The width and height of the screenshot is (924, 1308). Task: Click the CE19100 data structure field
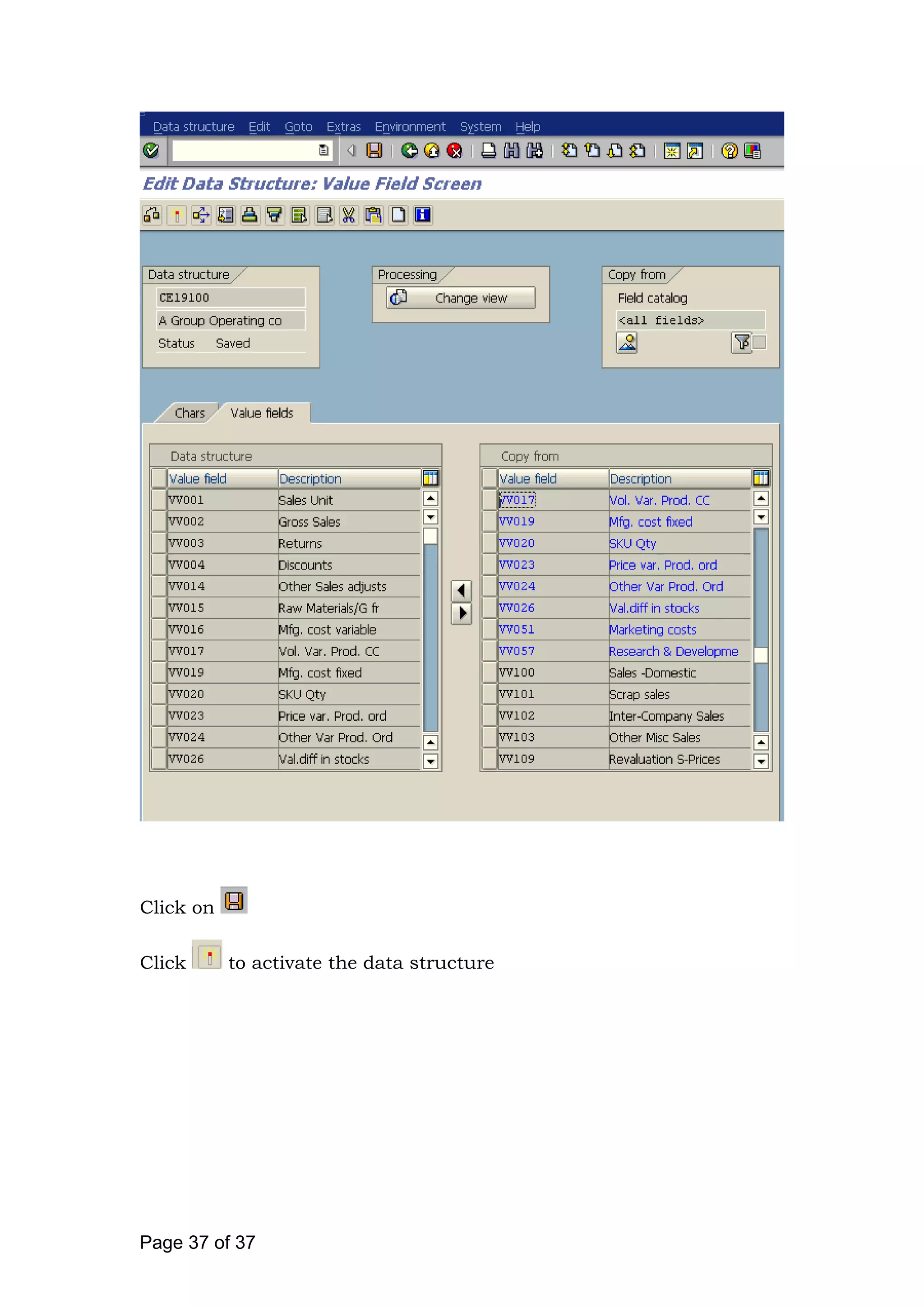click(231, 297)
